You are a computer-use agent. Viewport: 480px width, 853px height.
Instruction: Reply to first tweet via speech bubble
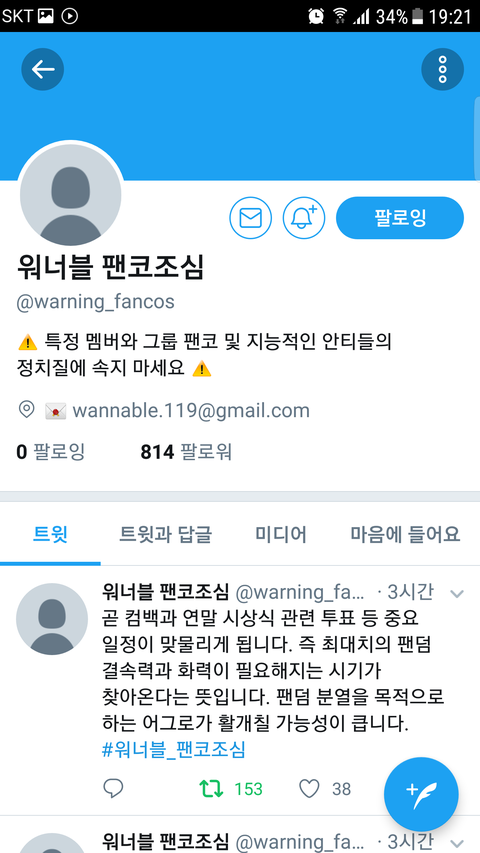[113, 788]
